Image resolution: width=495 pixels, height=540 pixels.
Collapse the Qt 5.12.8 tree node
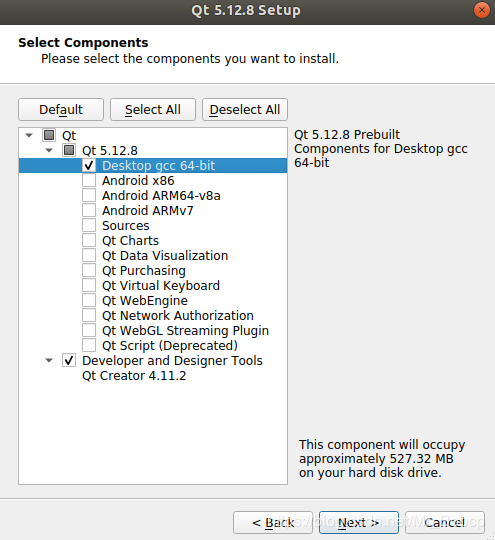[49, 150]
